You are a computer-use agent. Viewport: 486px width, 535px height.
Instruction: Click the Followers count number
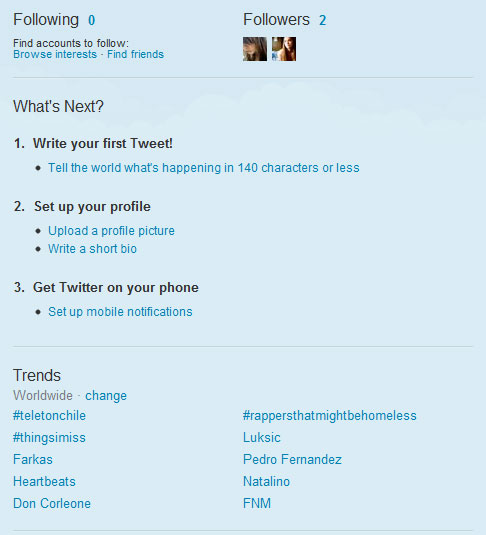pos(323,20)
